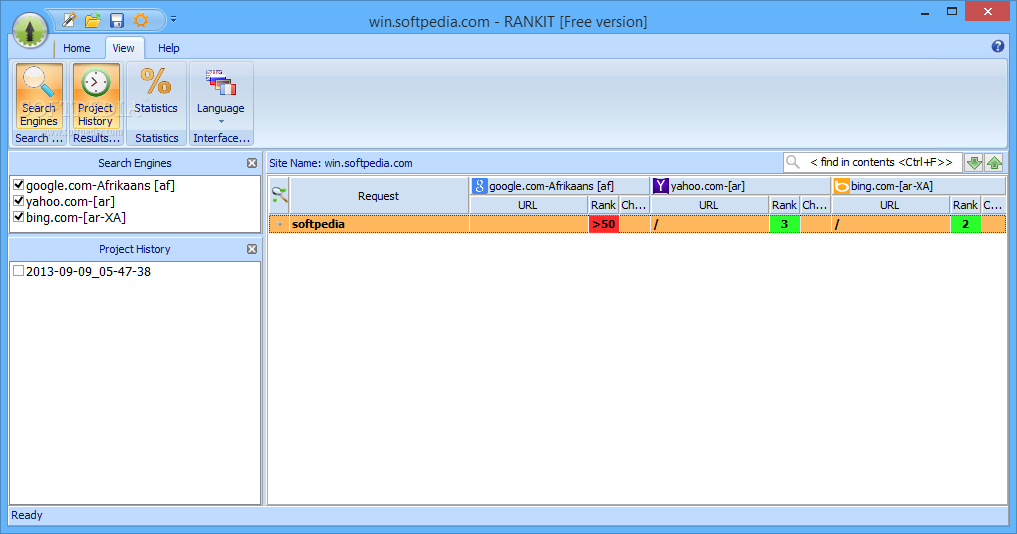Viewport: 1017px width, 534px height.
Task: Click the magnifier icon in find box
Action: point(793,162)
